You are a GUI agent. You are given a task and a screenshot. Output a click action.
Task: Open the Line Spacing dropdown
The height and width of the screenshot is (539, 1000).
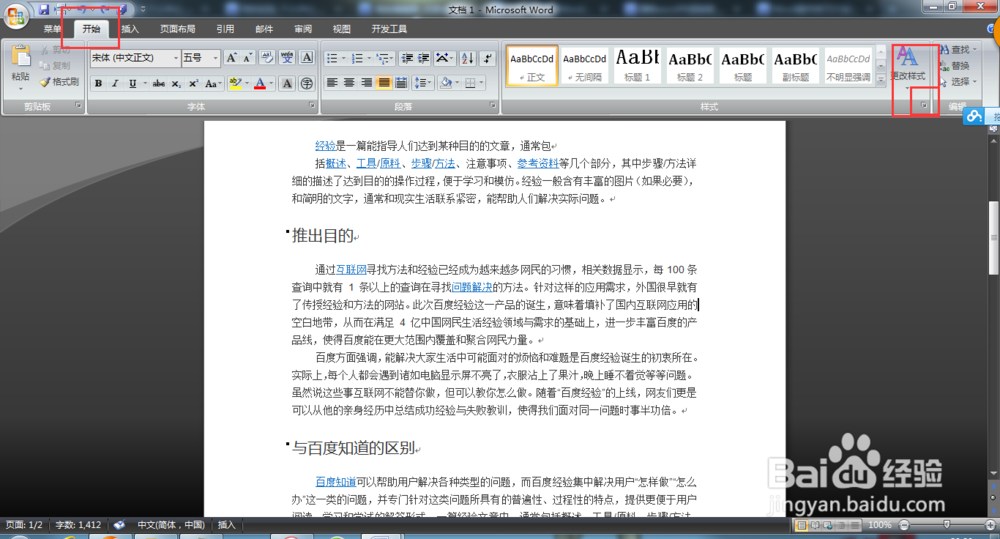pyautogui.click(x=422, y=83)
